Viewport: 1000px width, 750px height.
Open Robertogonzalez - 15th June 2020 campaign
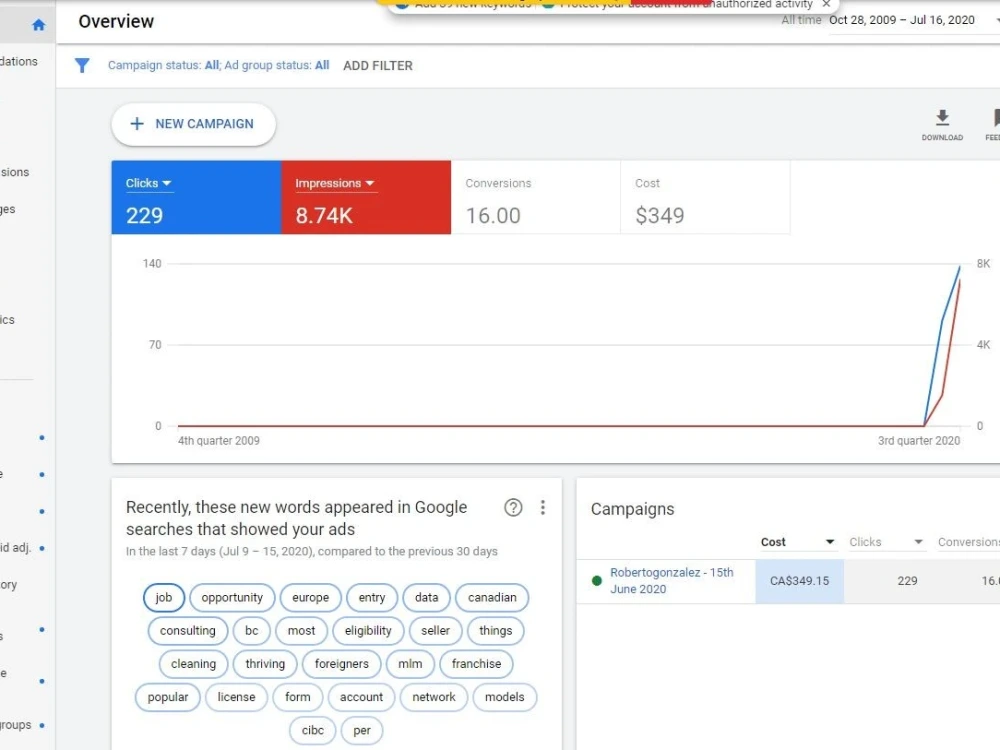click(x=672, y=581)
